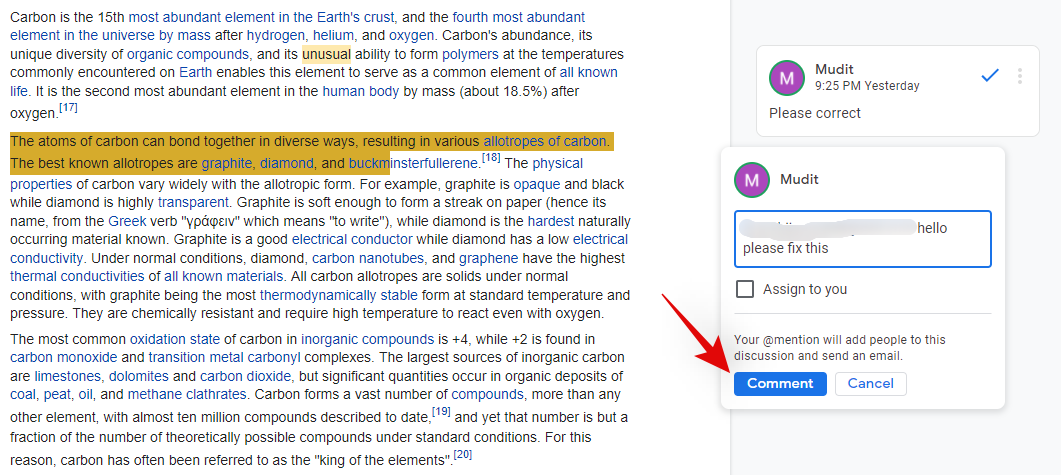Click Mudit's avatar in the reply box
The width and height of the screenshot is (1061, 475).
752,180
